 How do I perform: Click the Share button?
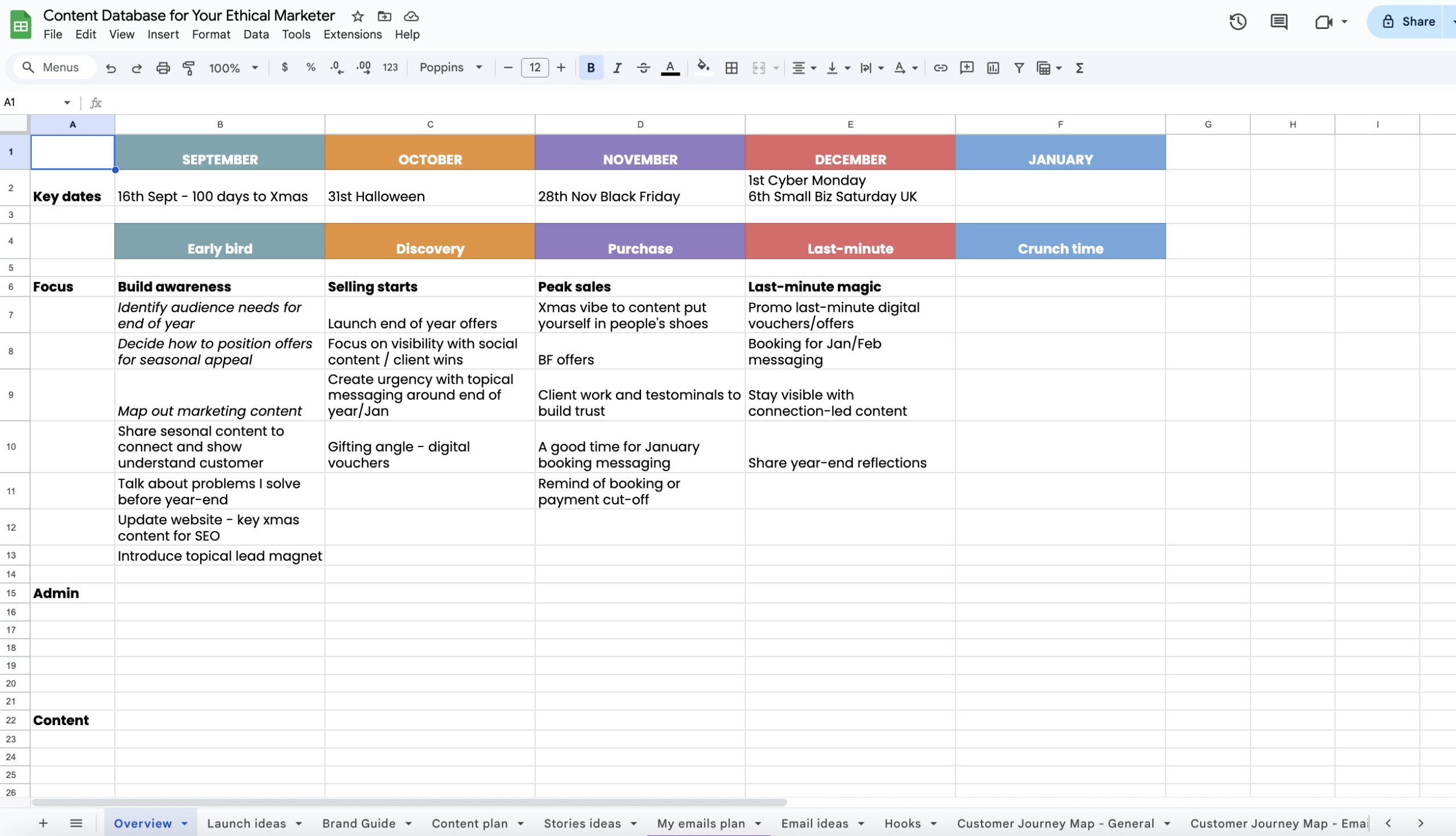(1409, 22)
